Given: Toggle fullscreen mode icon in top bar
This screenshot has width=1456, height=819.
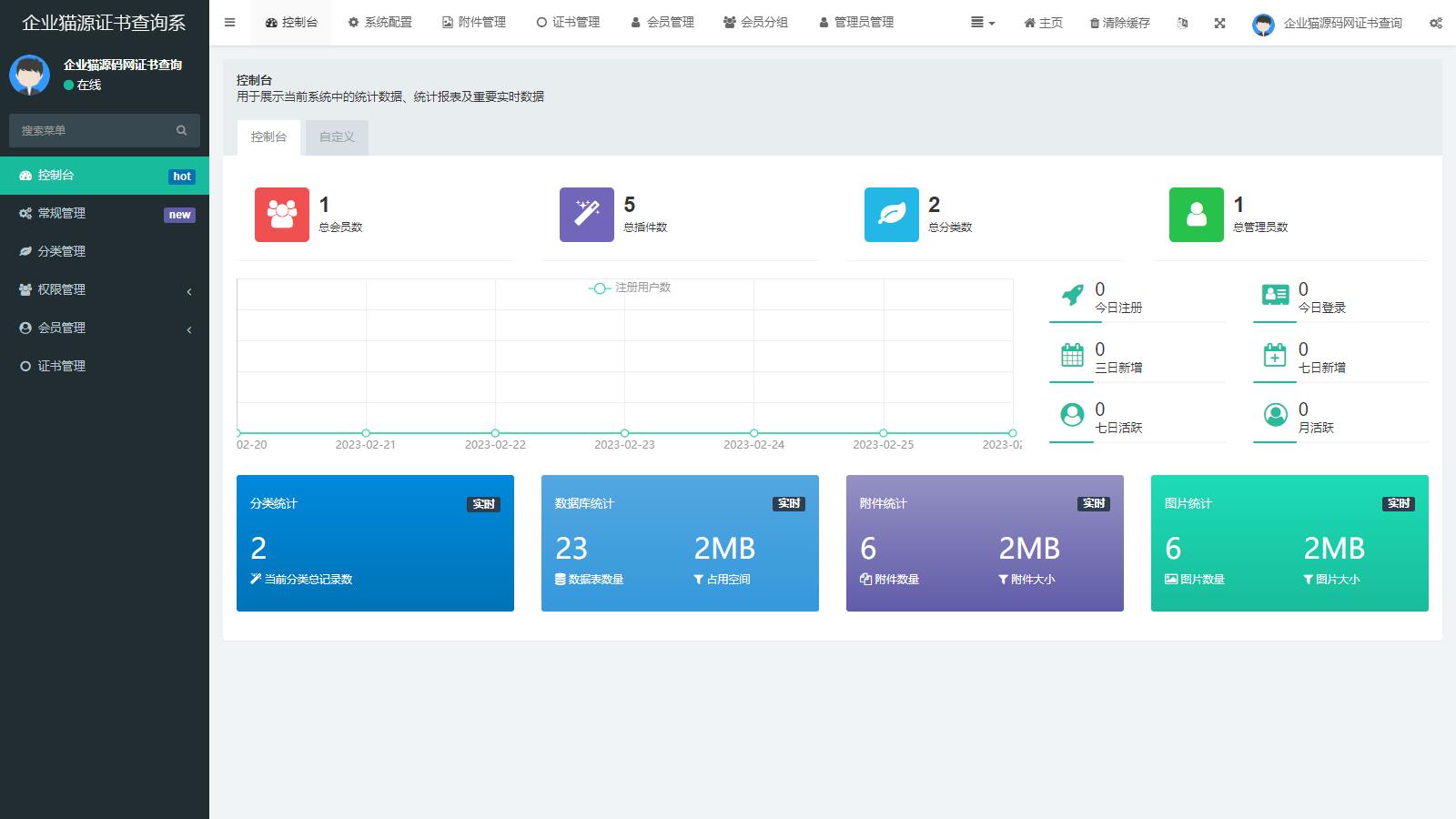Looking at the screenshot, I should (1219, 23).
